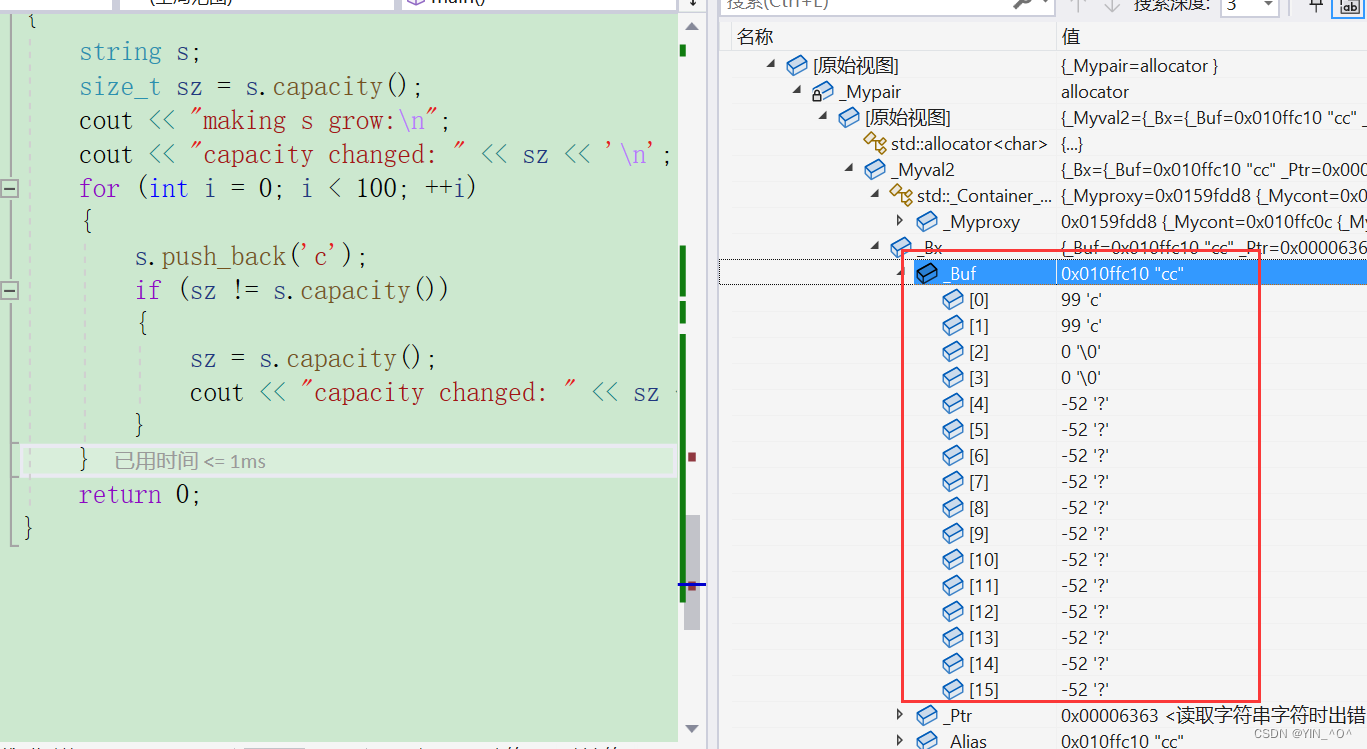This screenshot has width=1367, height=749.
Task: Click the top [原始视图] cube icon
Action: point(797,66)
